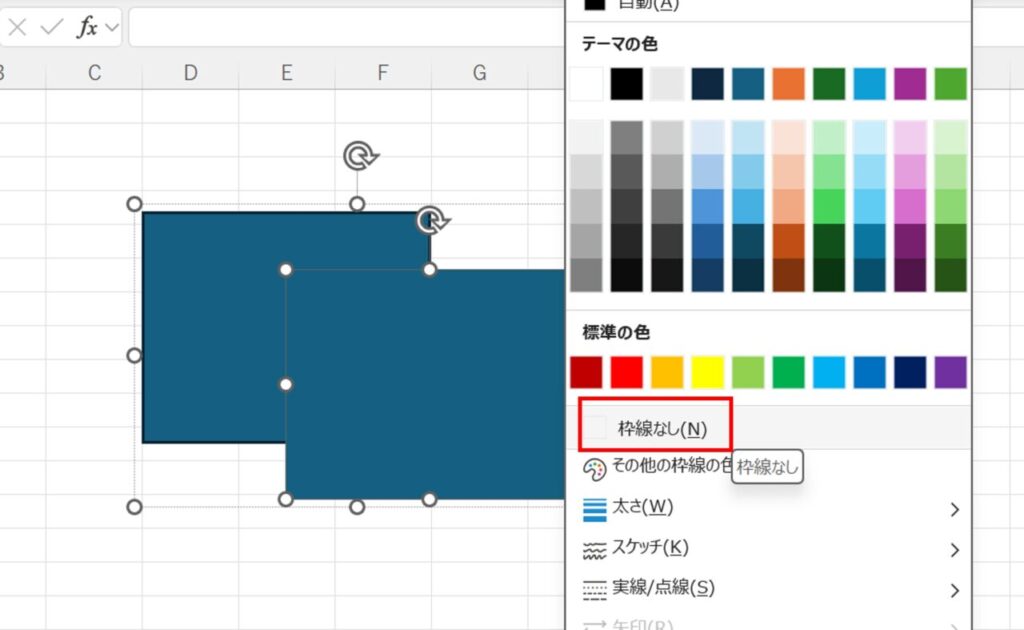1024x630 pixels.
Task: Pick the black theme color swatch
Action: coord(627,84)
